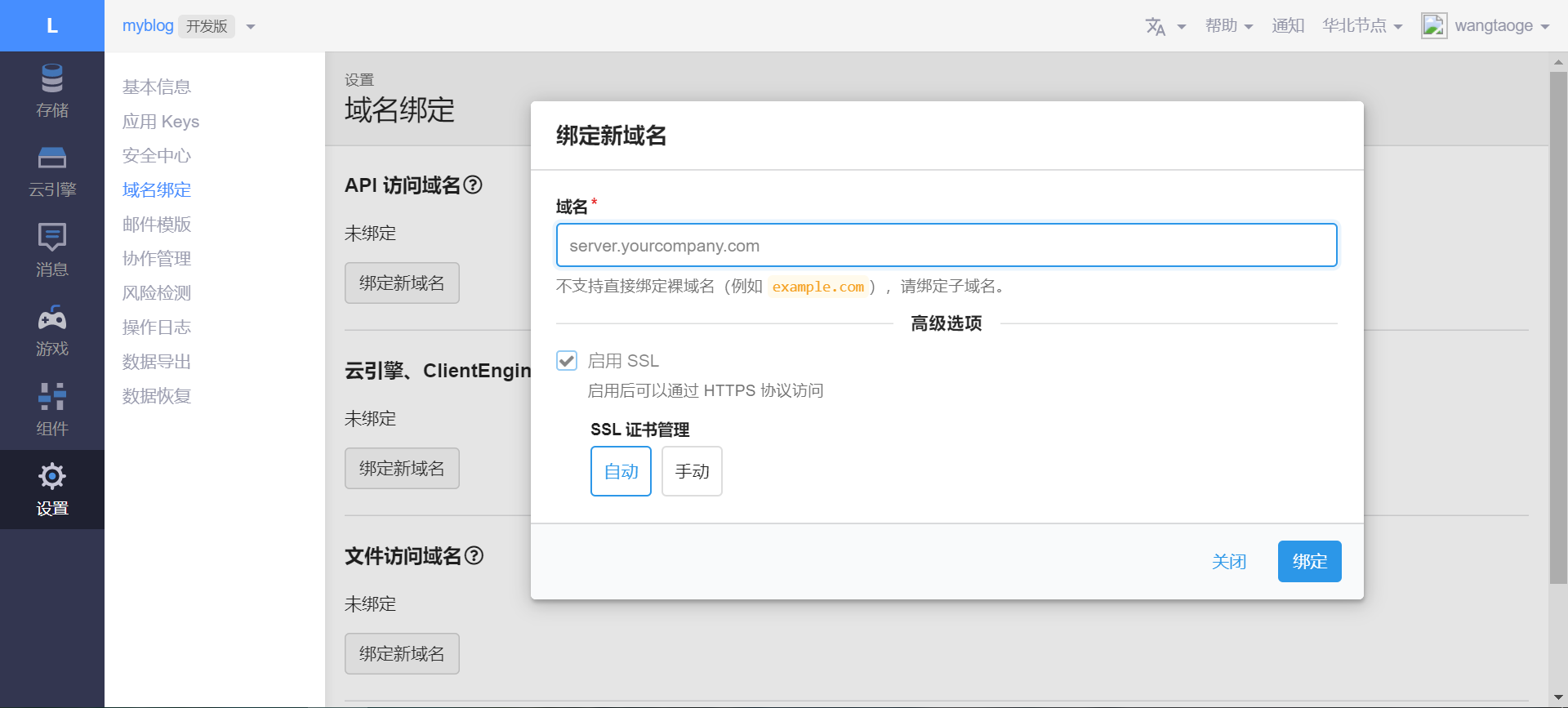This screenshot has height=708, width=1568.
Task: Open the language translation dropdown
Action: point(1165,27)
